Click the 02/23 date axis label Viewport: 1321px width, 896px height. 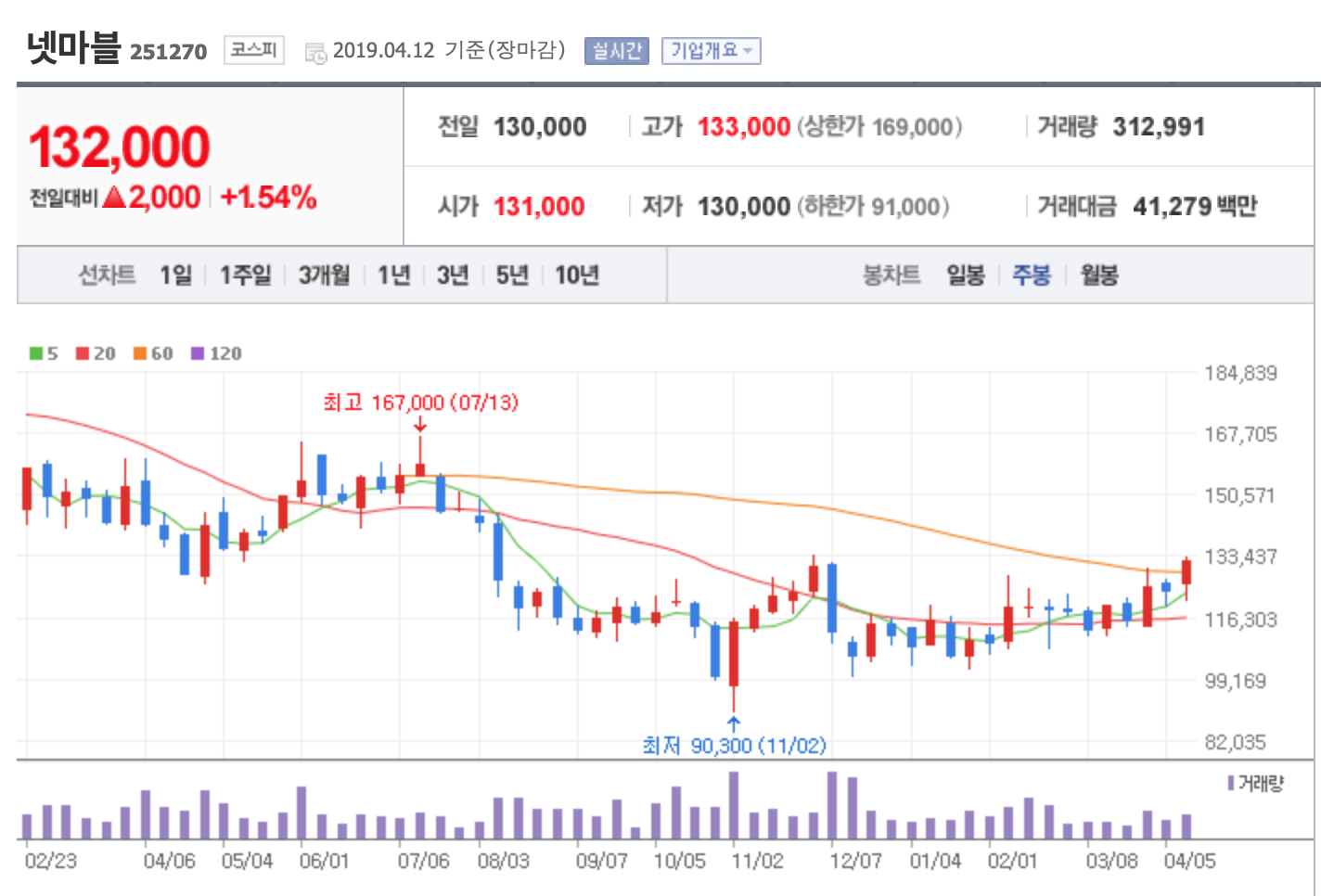[x=51, y=861]
